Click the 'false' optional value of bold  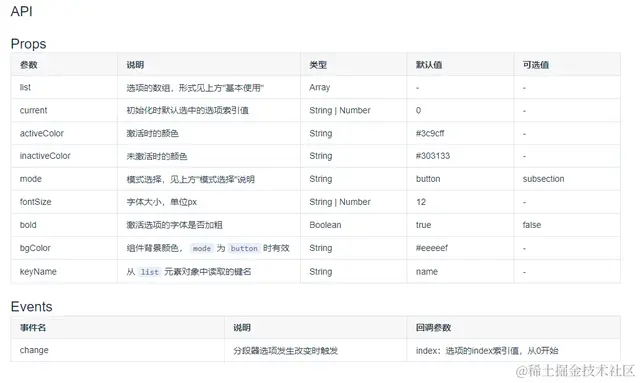[x=532, y=225]
